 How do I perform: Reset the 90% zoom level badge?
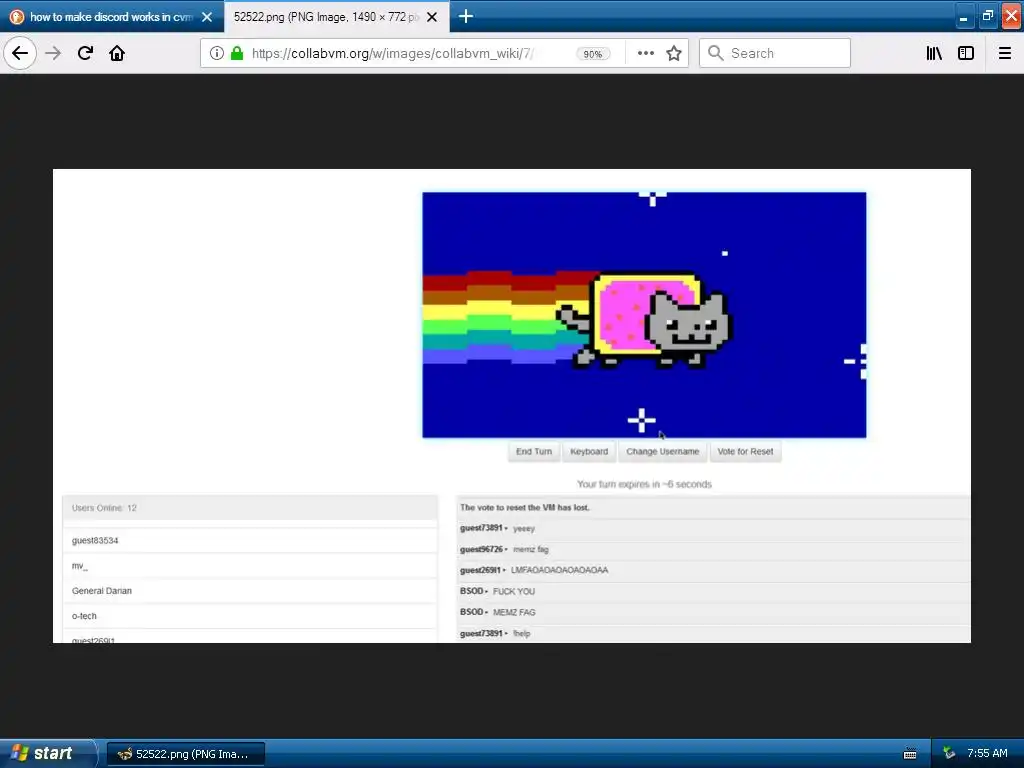click(x=593, y=54)
